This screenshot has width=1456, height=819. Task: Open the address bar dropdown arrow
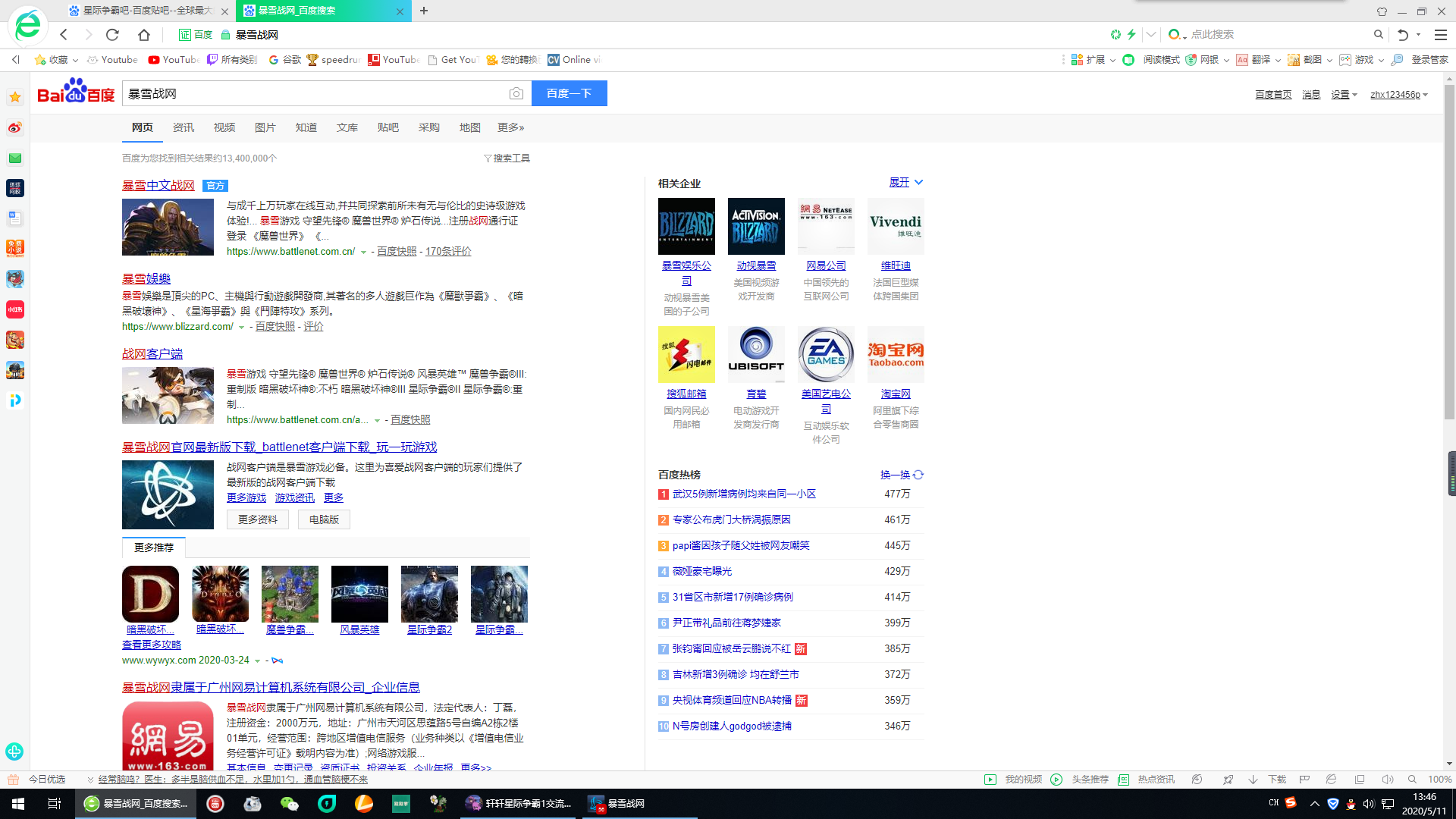pos(1151,35)
